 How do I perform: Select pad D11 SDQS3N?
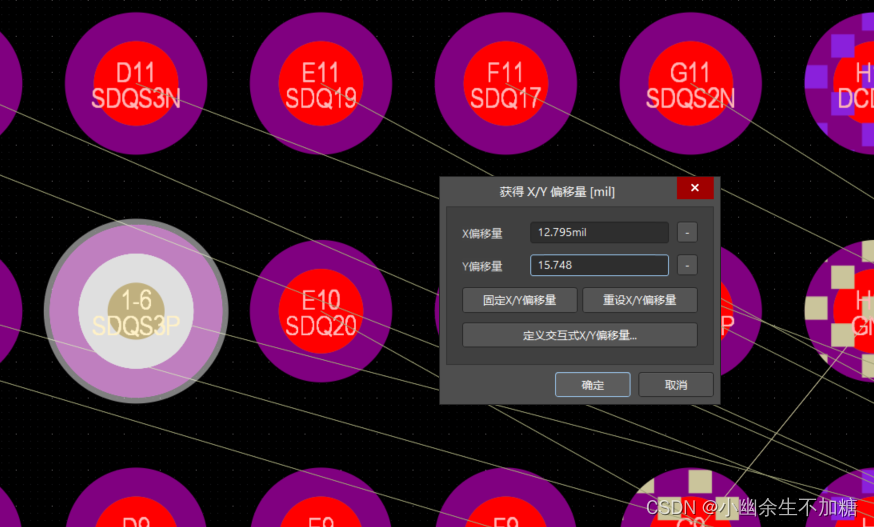click(x=136, y=84)
